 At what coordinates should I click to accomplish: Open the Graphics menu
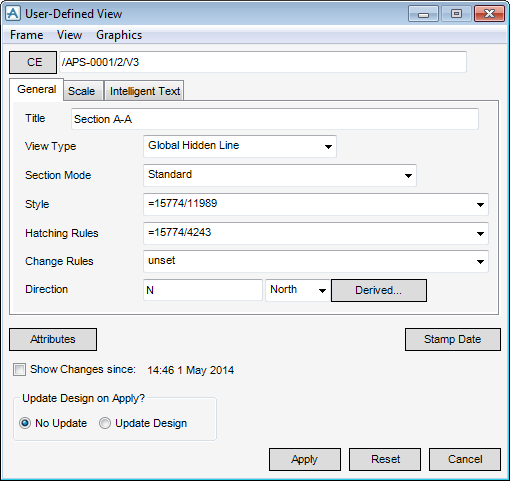119,35
